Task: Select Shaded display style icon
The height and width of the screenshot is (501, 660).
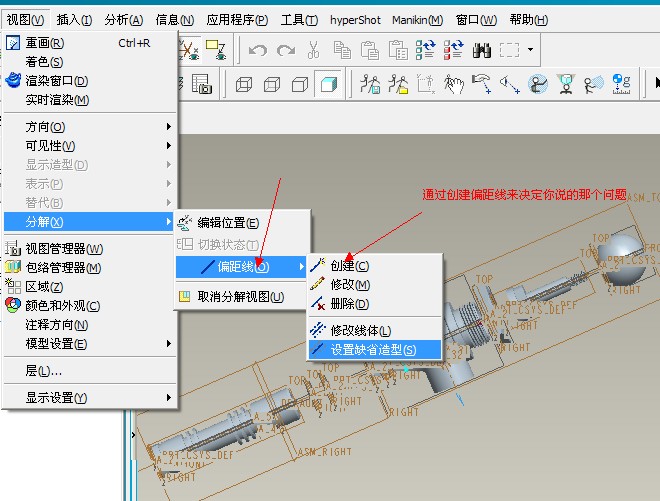Action: pos(328,84)
